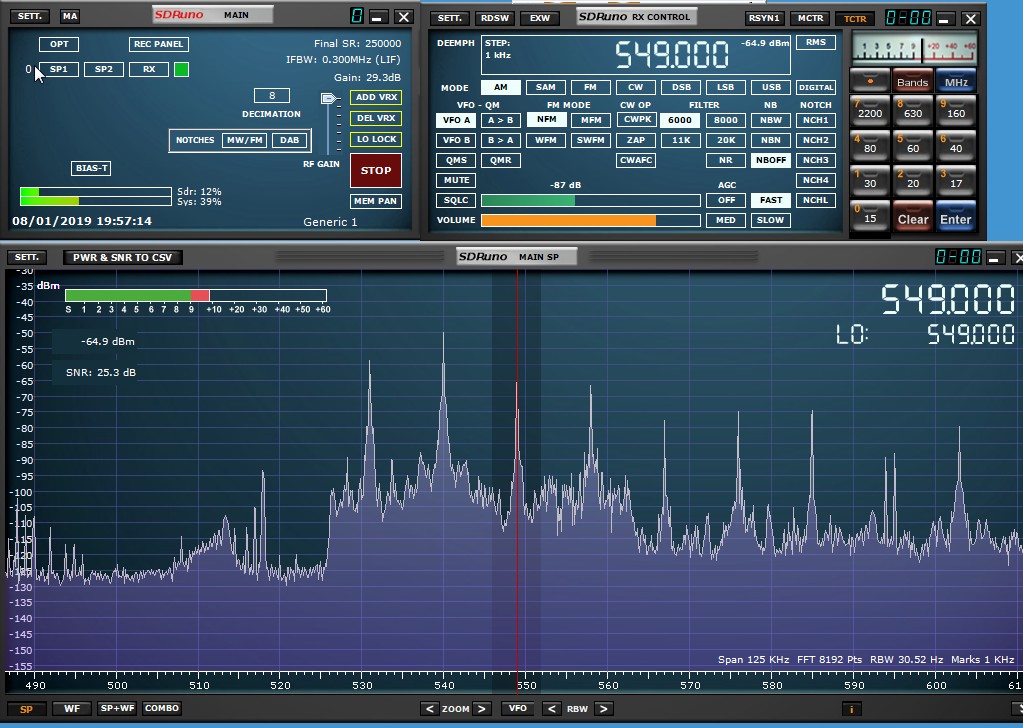Switch keypad to MHz mode
The image size is (1023, 728).
[x=956, y=82]
